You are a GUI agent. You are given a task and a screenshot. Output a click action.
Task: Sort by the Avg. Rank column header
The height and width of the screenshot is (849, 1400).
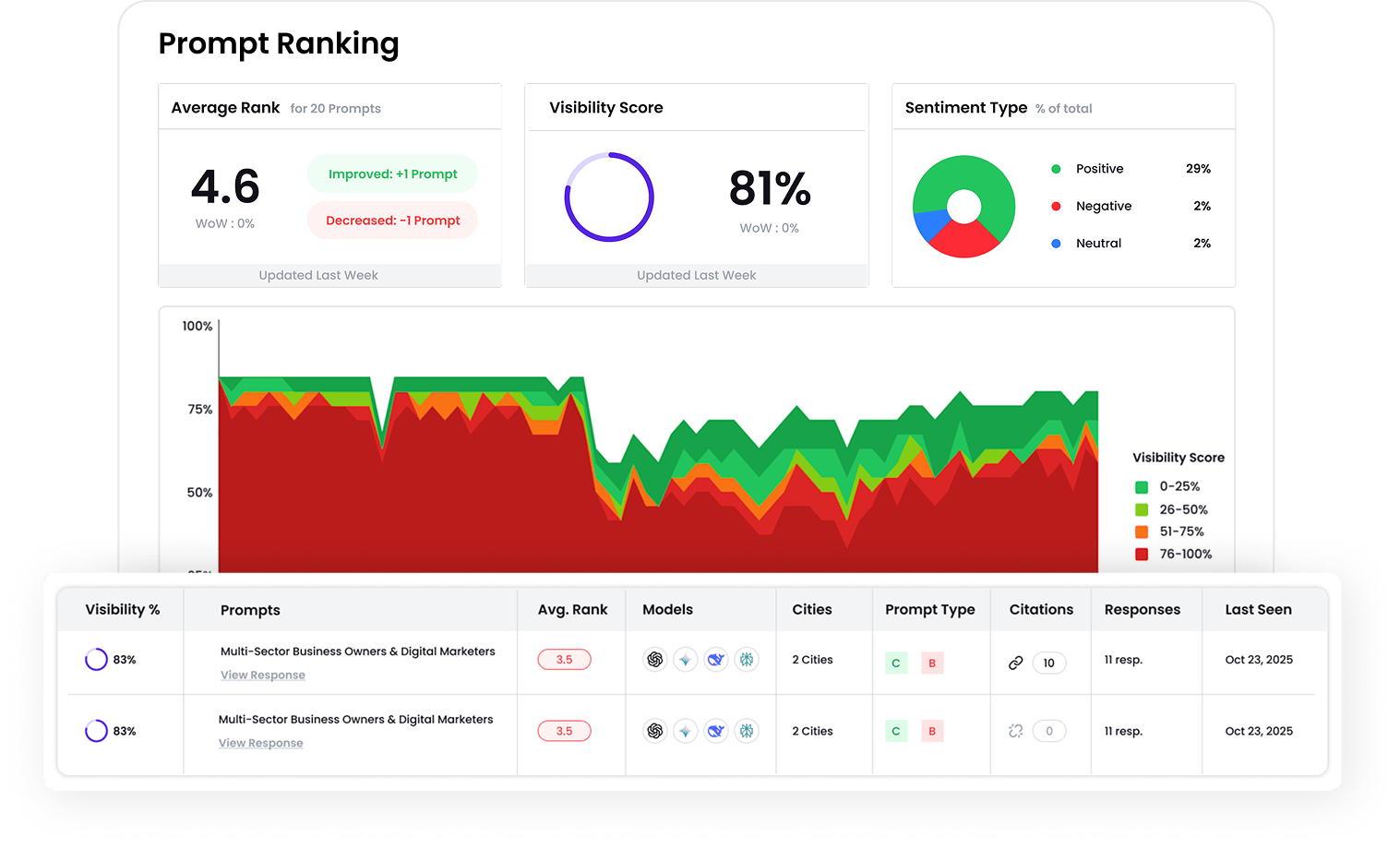(x=572, y=610)
